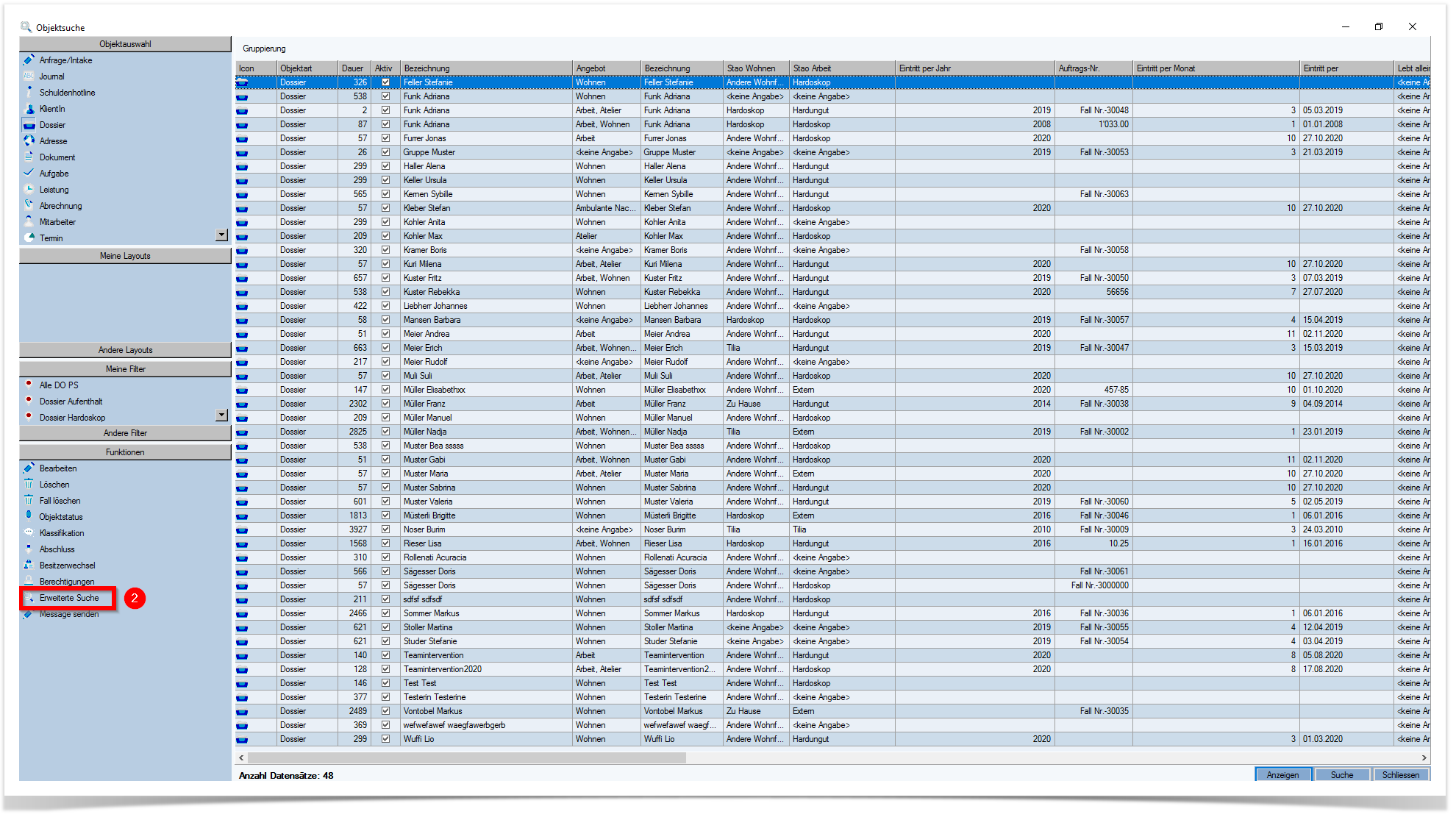Viewport: 1456px width, 817px height.
Task: Click the horizontal scrollbar right arrow
Action: point(1424,757)
